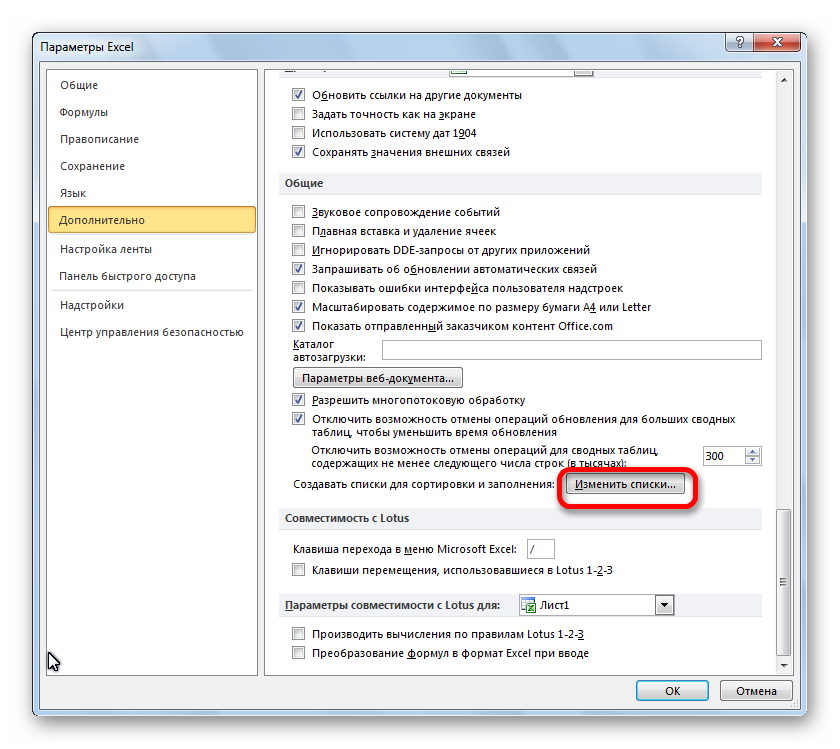Click Создавать списки для сортировки label
The width and height of the screenshot is (840, 749).
pyautogui.click(x=423, y=484)
